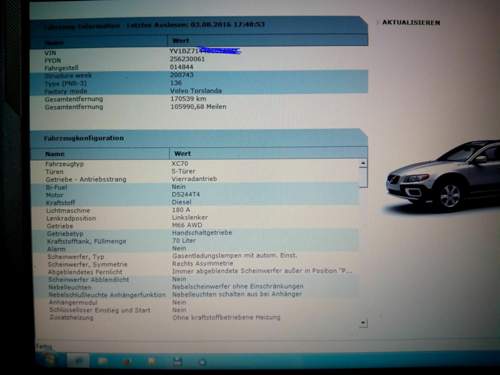The height and width of the screenshot is (375, 500).
Task: Select the Getriebetyp Handschaltgetriebe row
Action: click(x=195, y=233)
